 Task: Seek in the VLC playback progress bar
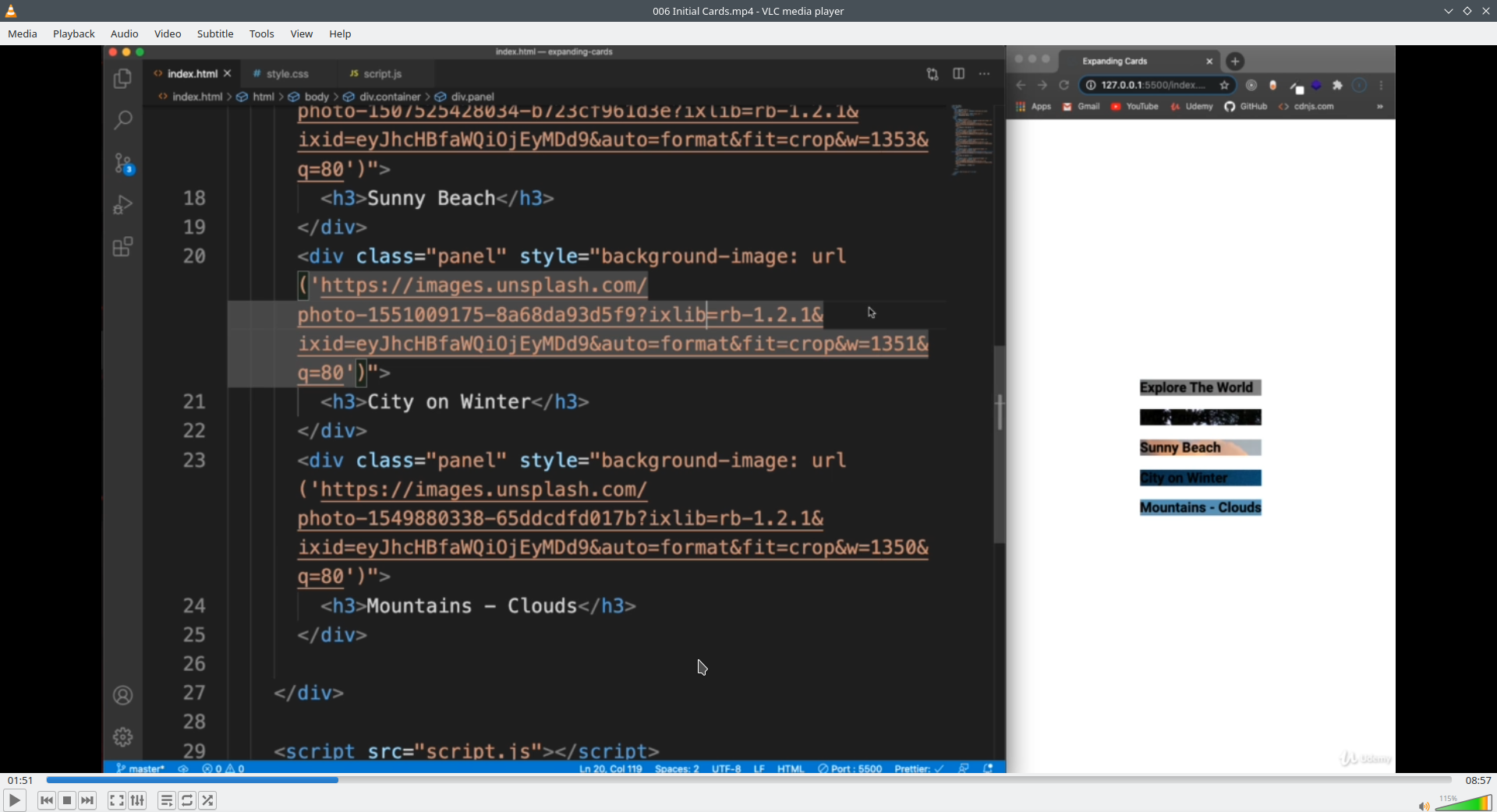(748, 780)
